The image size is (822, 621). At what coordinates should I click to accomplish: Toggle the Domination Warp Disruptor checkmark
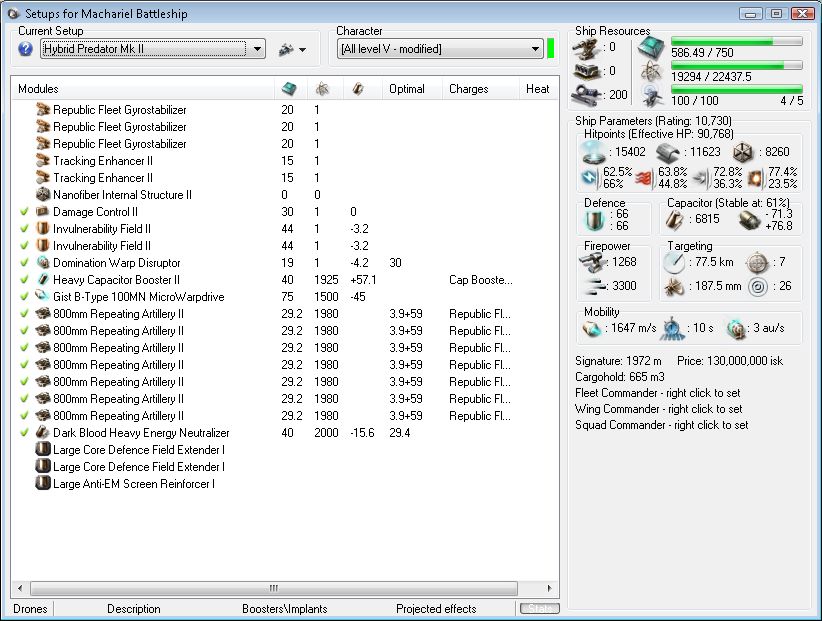point(24,263)
